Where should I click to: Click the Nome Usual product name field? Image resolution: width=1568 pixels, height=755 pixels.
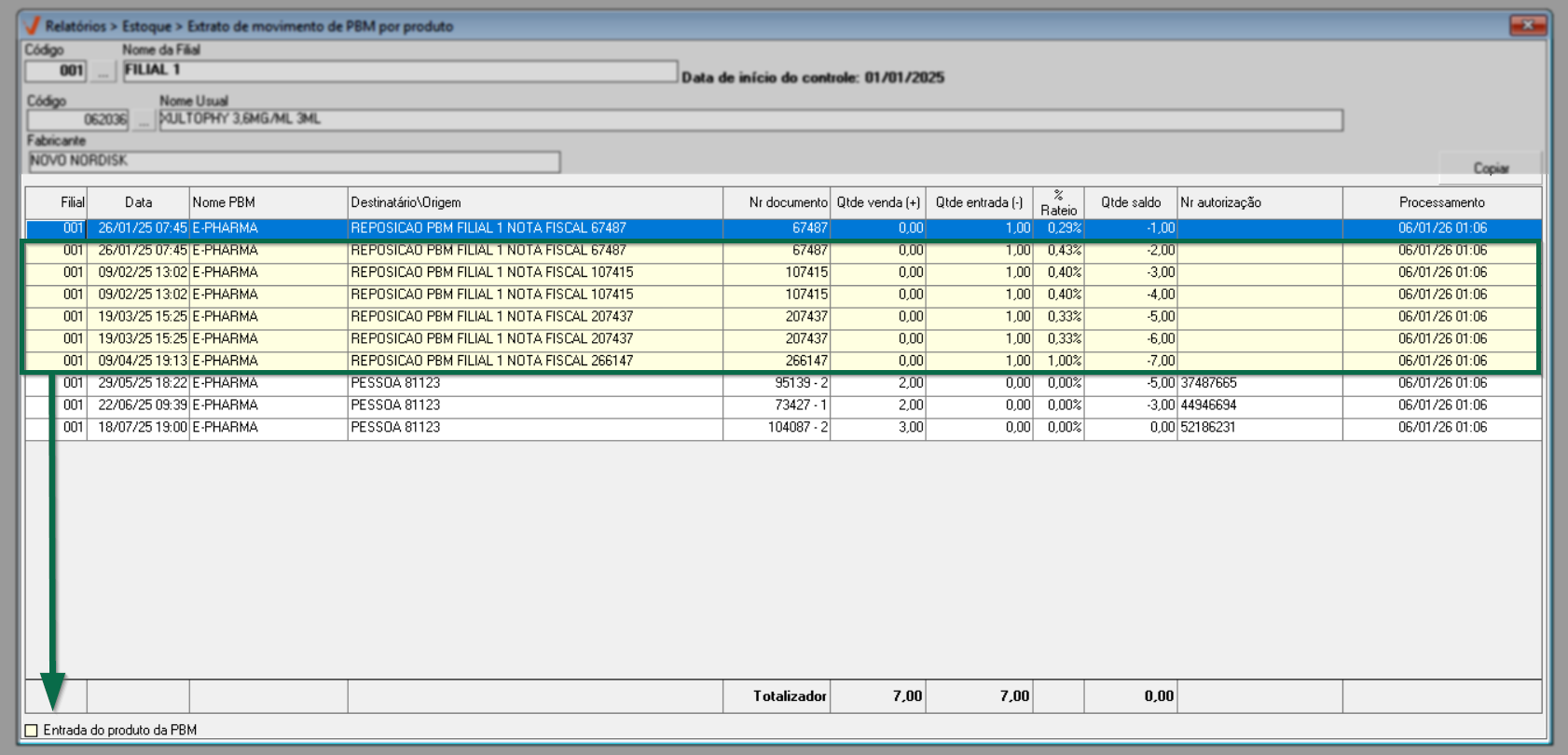(750, 119)
